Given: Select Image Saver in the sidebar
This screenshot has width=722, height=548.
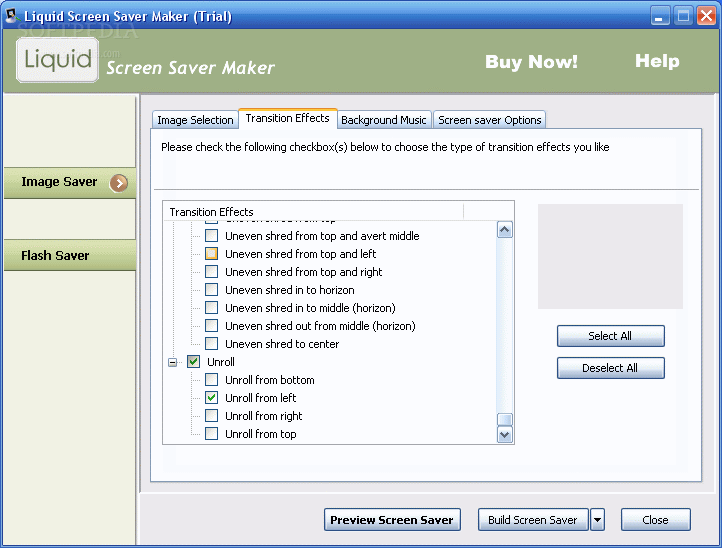Looking at the screenshot, I should click(70, 183).
